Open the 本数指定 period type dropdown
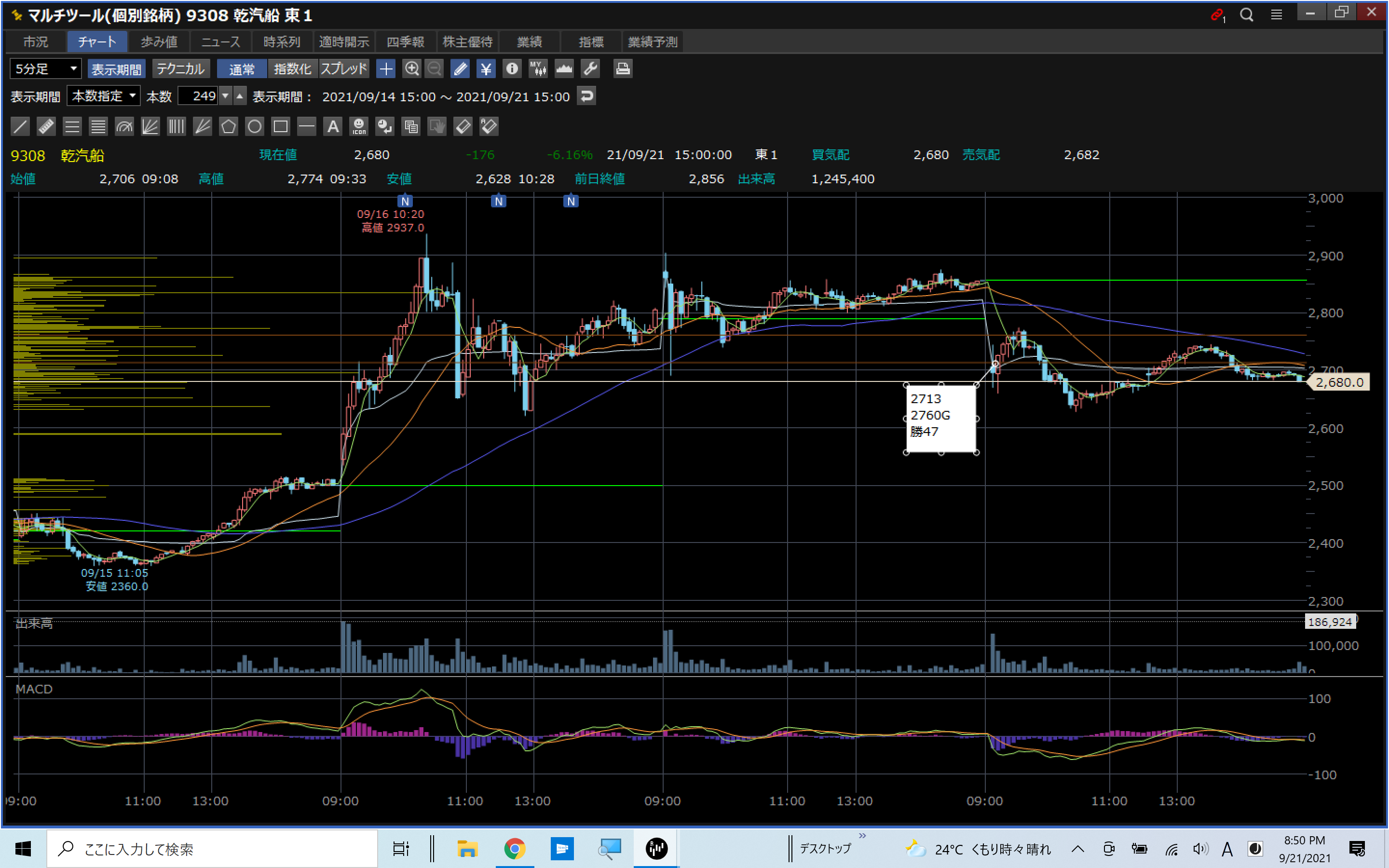The width and height of the screenshot is (1389, 868). point(103,96)
